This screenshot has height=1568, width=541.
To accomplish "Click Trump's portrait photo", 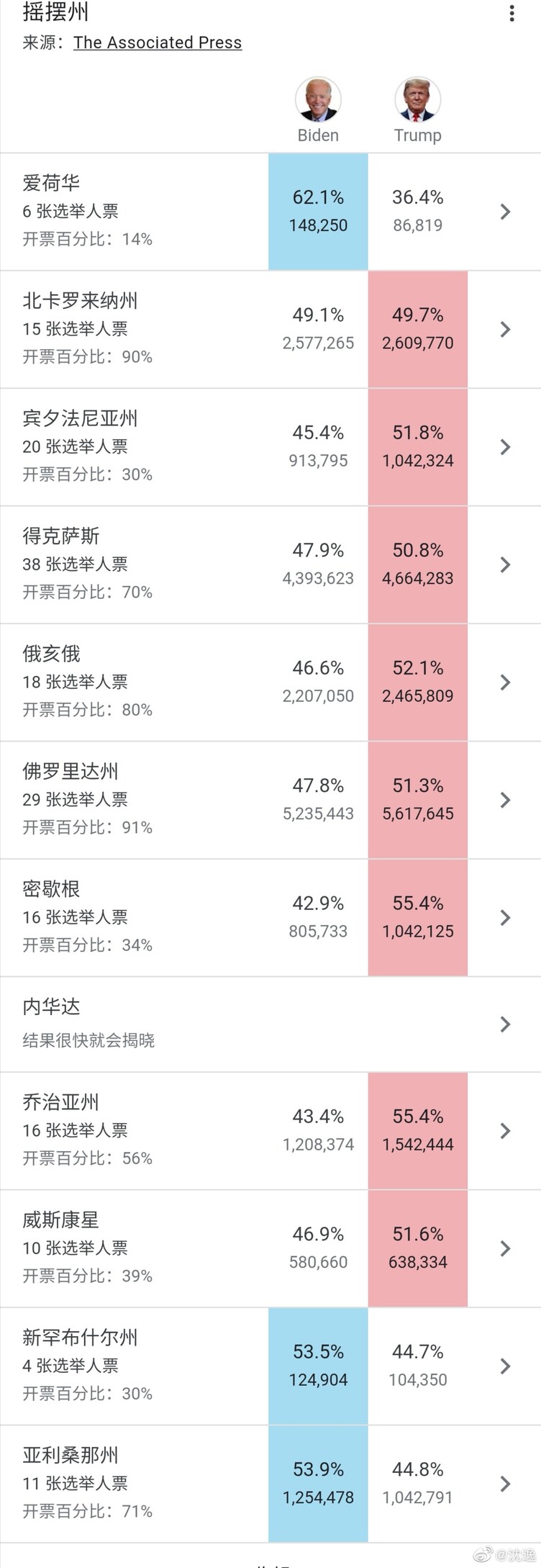I will pos(418,100).
